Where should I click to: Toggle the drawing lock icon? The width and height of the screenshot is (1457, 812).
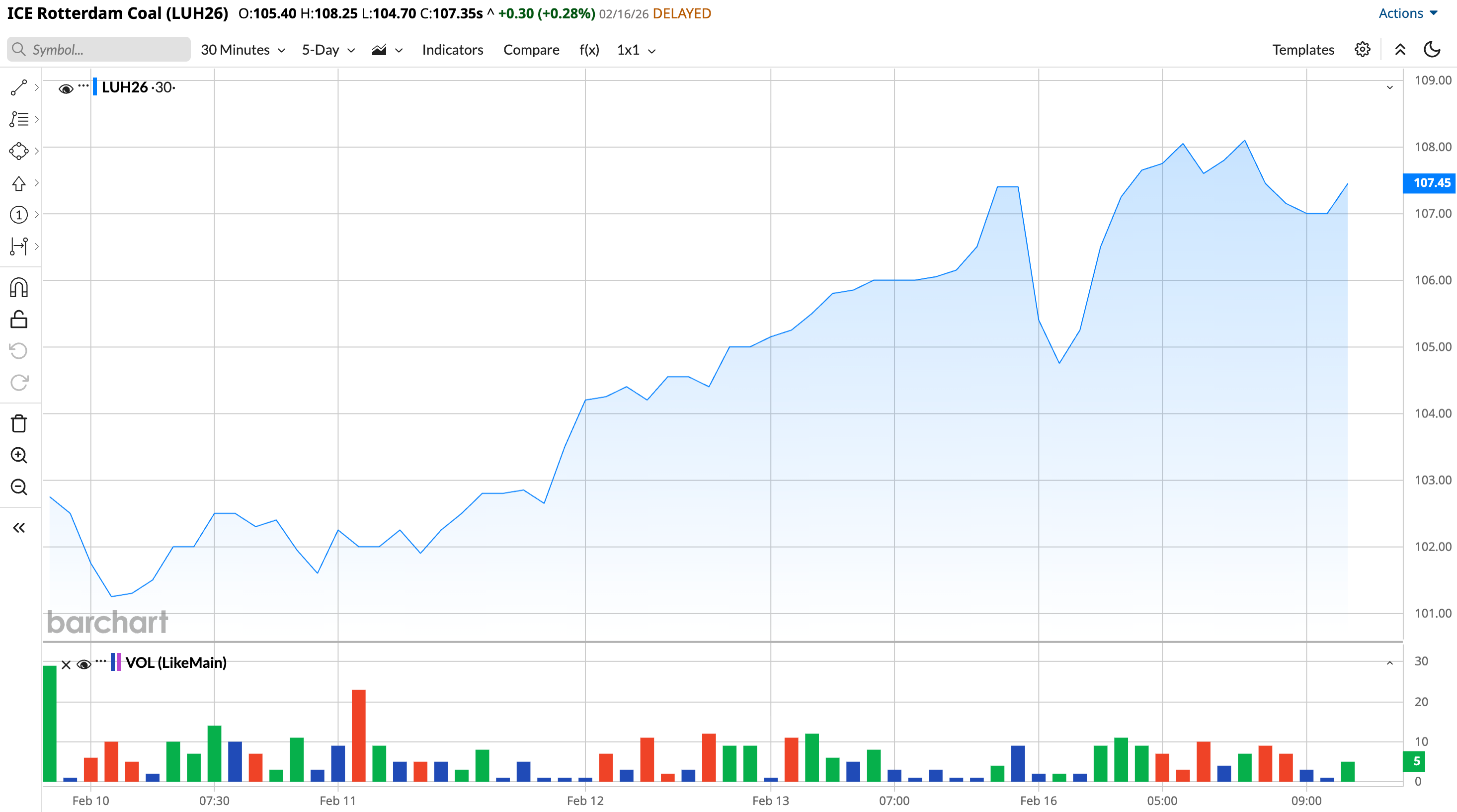pos(19,320)
